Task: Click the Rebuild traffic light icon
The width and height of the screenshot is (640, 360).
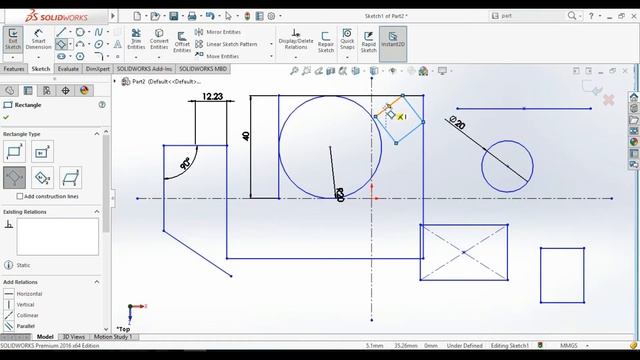Action: click(x=247, y=16)
